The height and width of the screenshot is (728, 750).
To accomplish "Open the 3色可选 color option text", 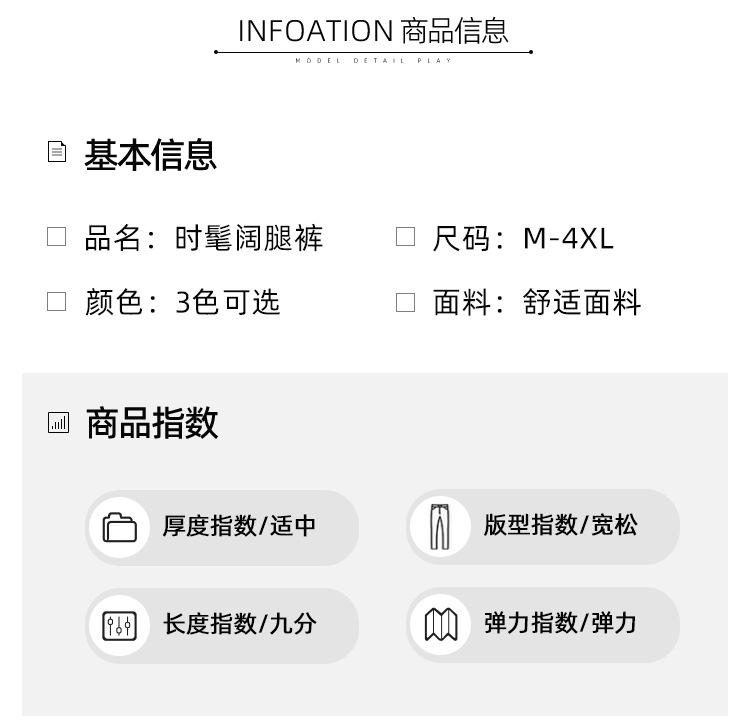I will pyautogui.click(x=228, y=302).
